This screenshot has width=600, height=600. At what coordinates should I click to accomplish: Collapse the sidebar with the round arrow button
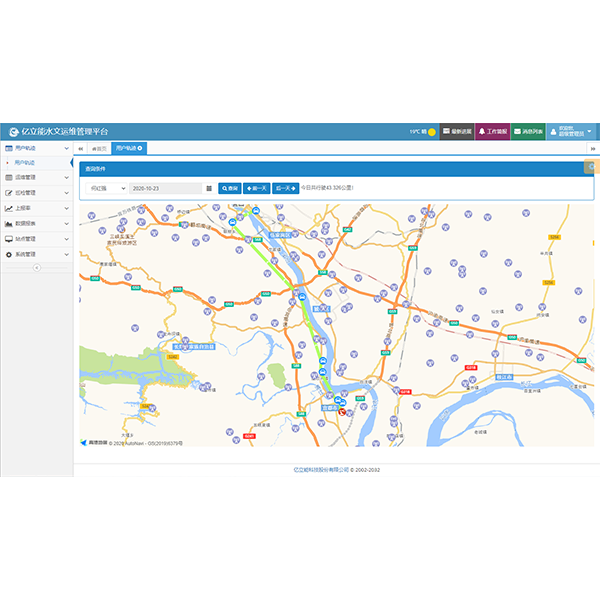(x=37, y=267)
